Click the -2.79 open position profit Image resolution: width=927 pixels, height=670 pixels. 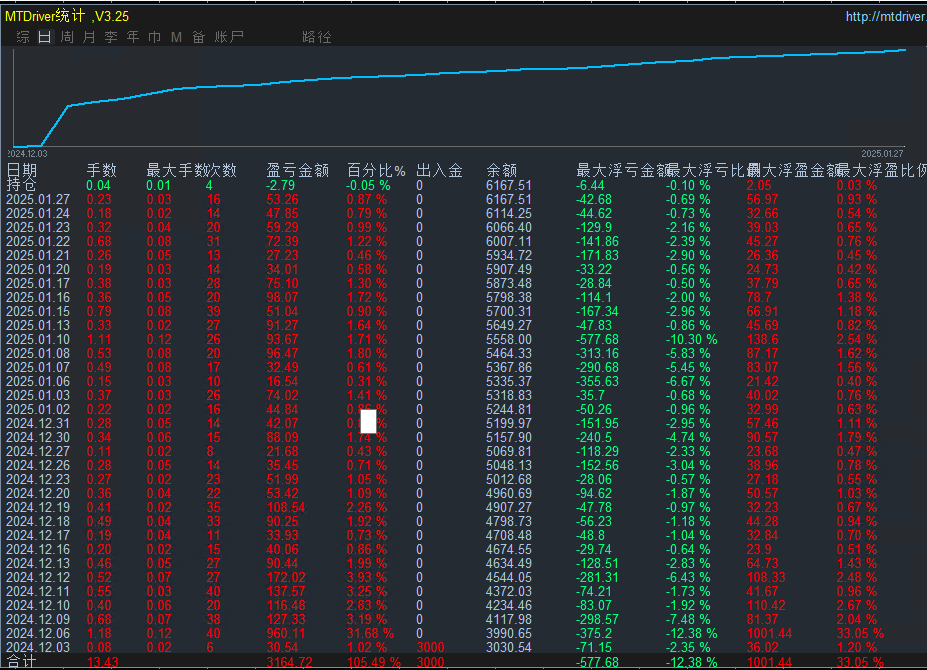point(280,185)
